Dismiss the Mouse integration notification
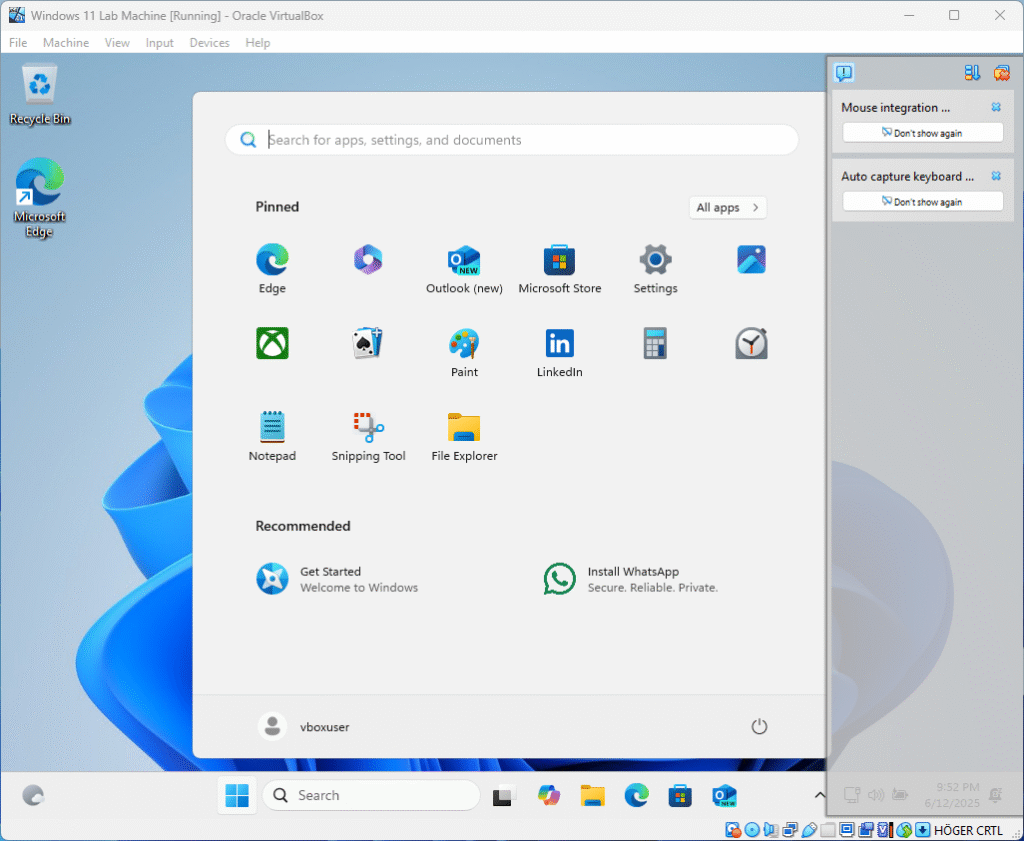This screenshot has height=841, width=1024. [996, 107]
